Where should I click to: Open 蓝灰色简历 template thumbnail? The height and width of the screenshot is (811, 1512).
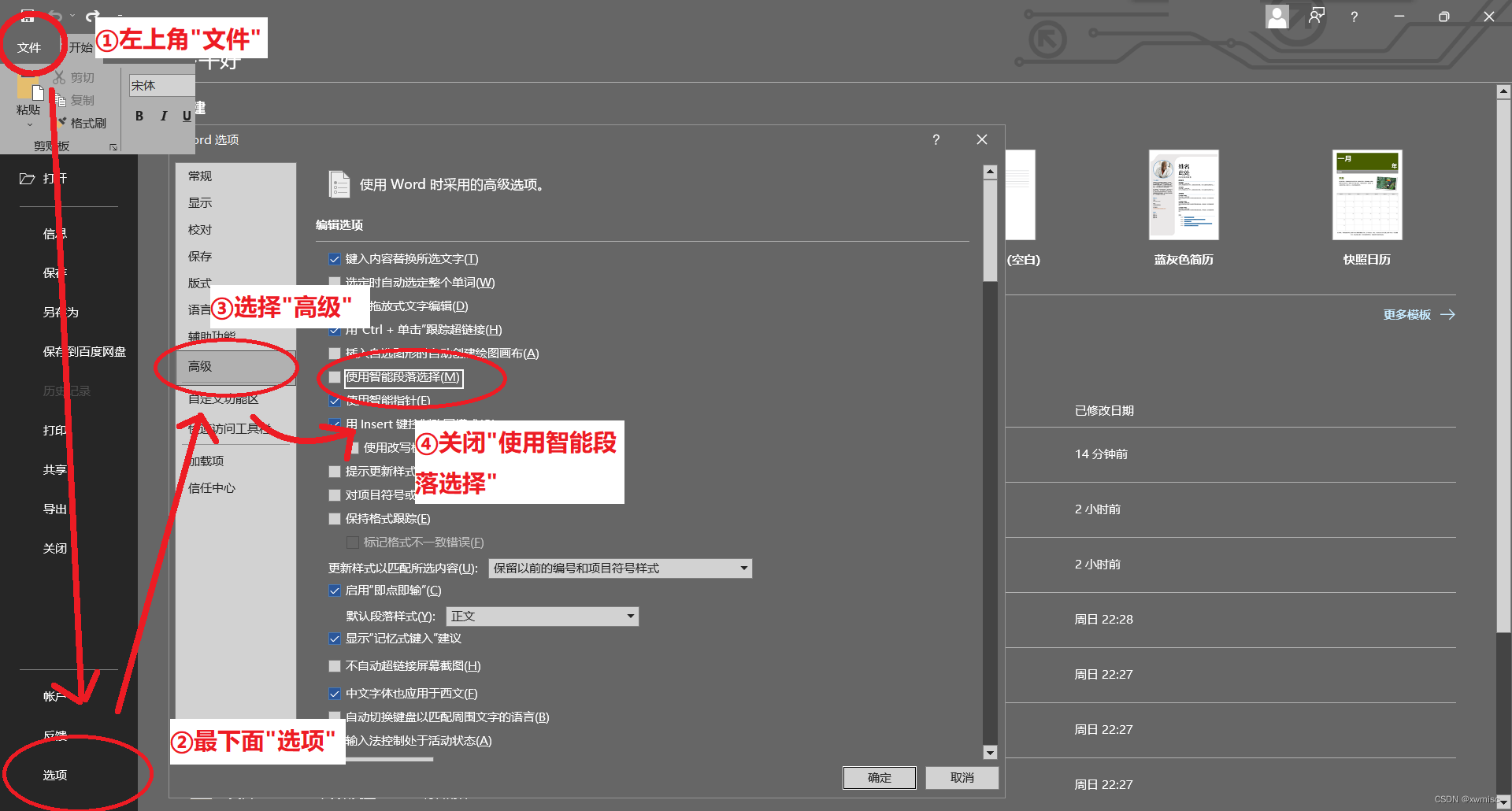pyautogui.click(x=1184, y=195)
